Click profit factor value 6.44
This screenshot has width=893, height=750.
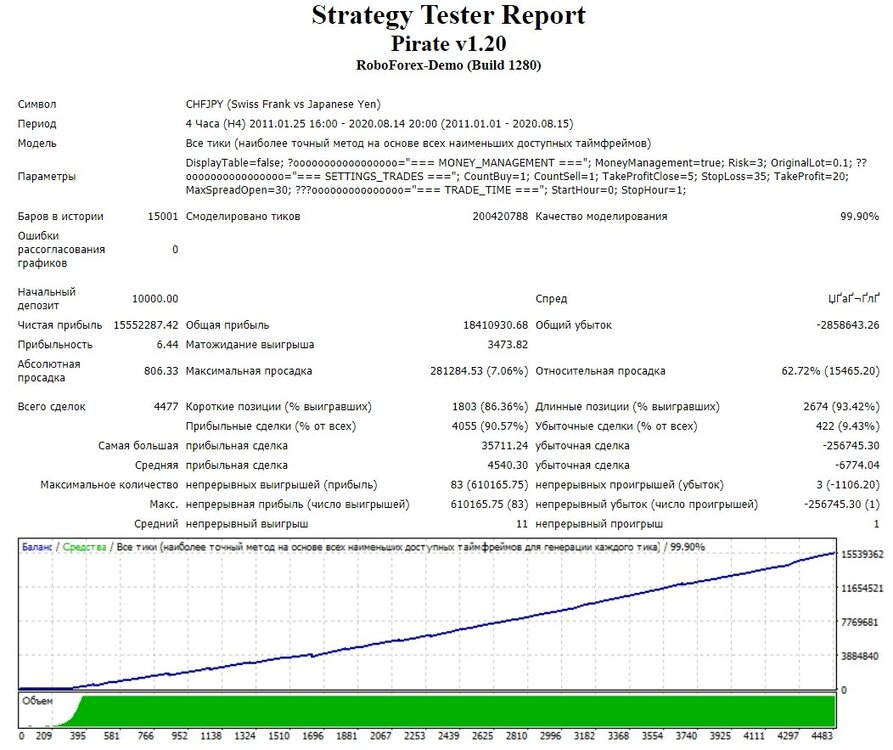tap(167, 345)
